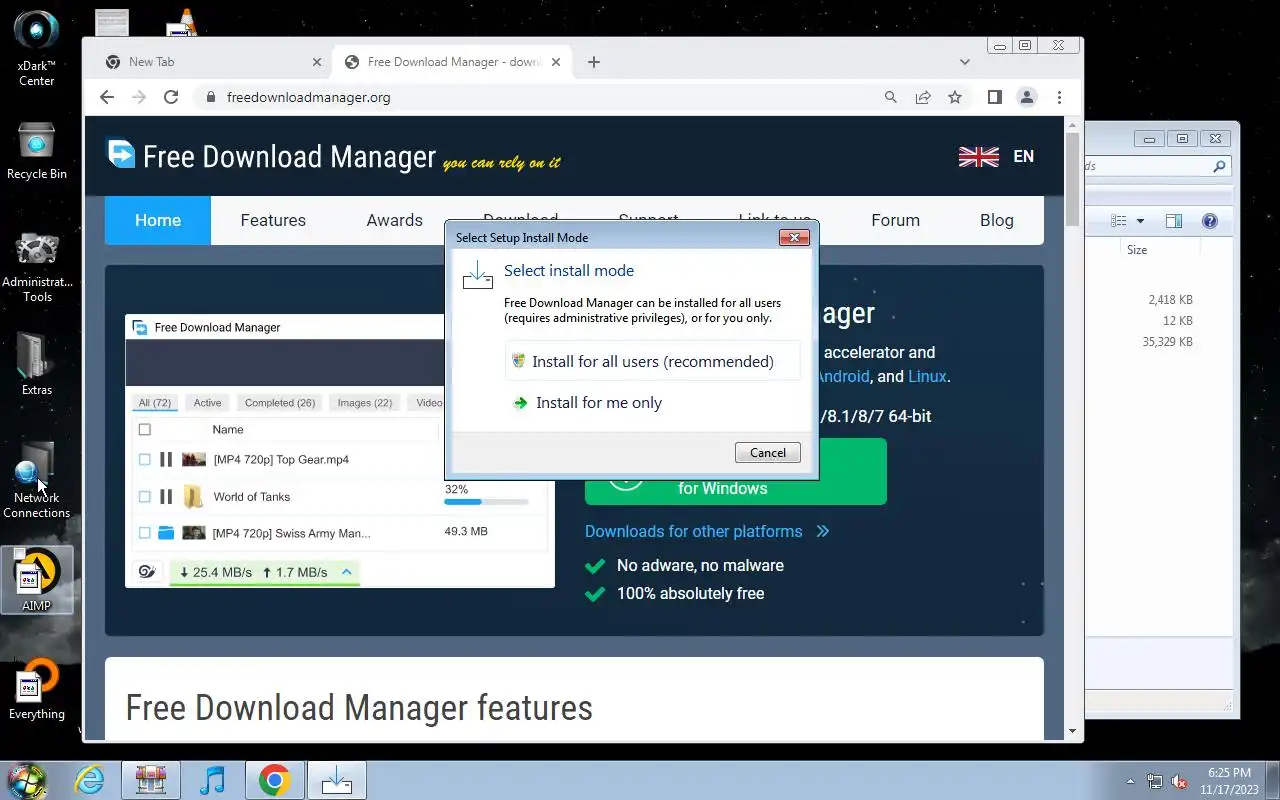Open the Awards navigation item
This screenshot has width=1280, height=800.
tap(394, 220)
